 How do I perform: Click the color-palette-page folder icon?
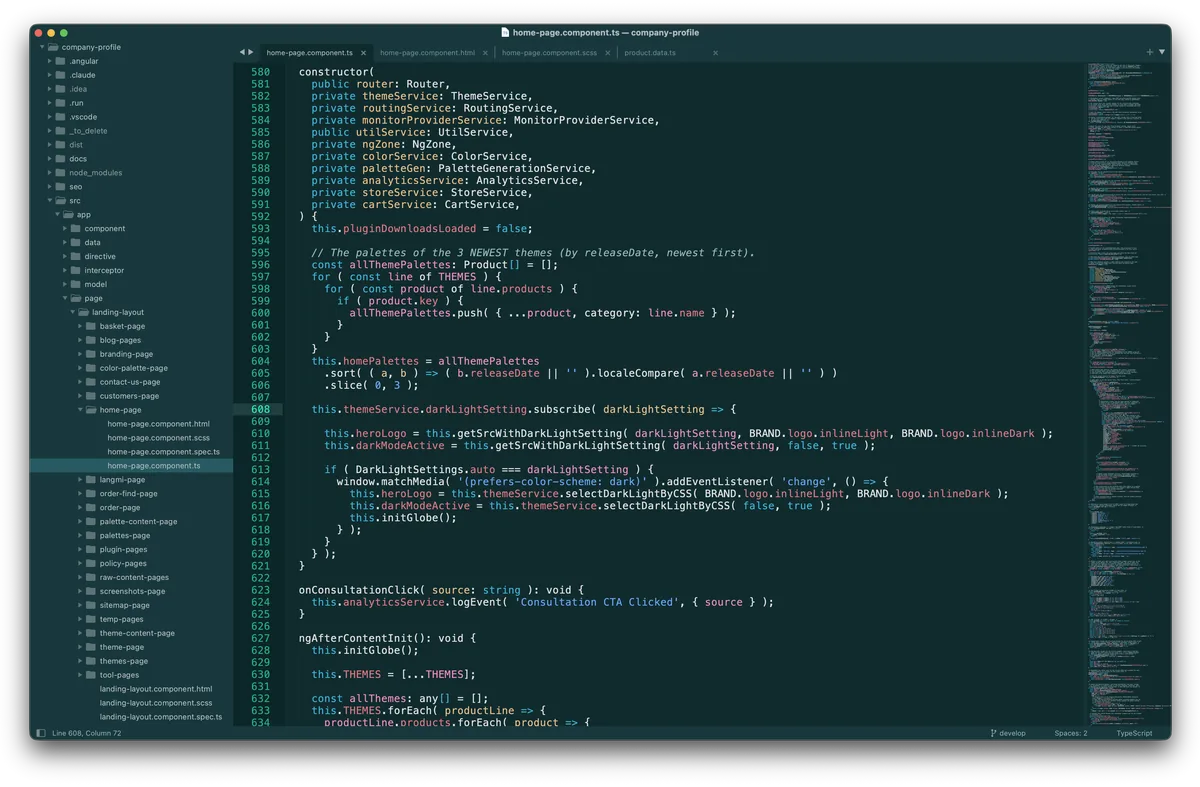click(91, 368)
